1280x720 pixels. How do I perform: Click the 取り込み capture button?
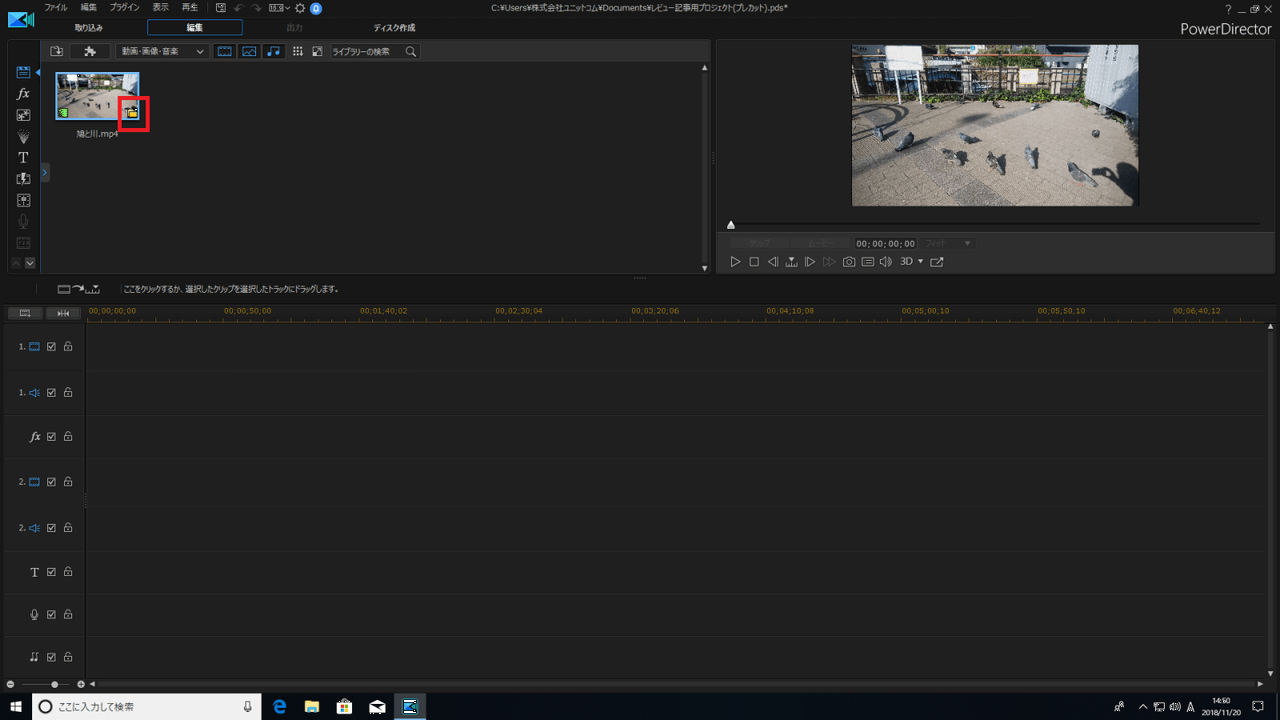(89, 28)
